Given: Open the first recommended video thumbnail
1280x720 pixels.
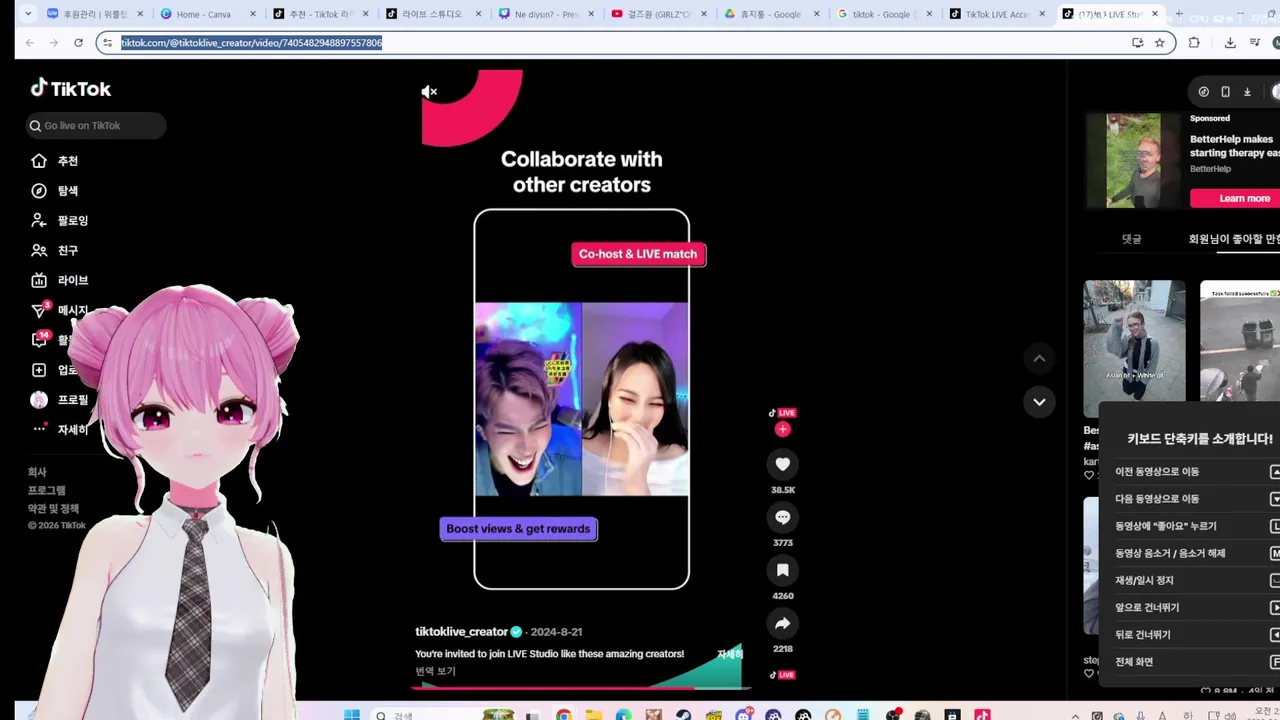Looking at the screenshot, I should point(1134,348).
